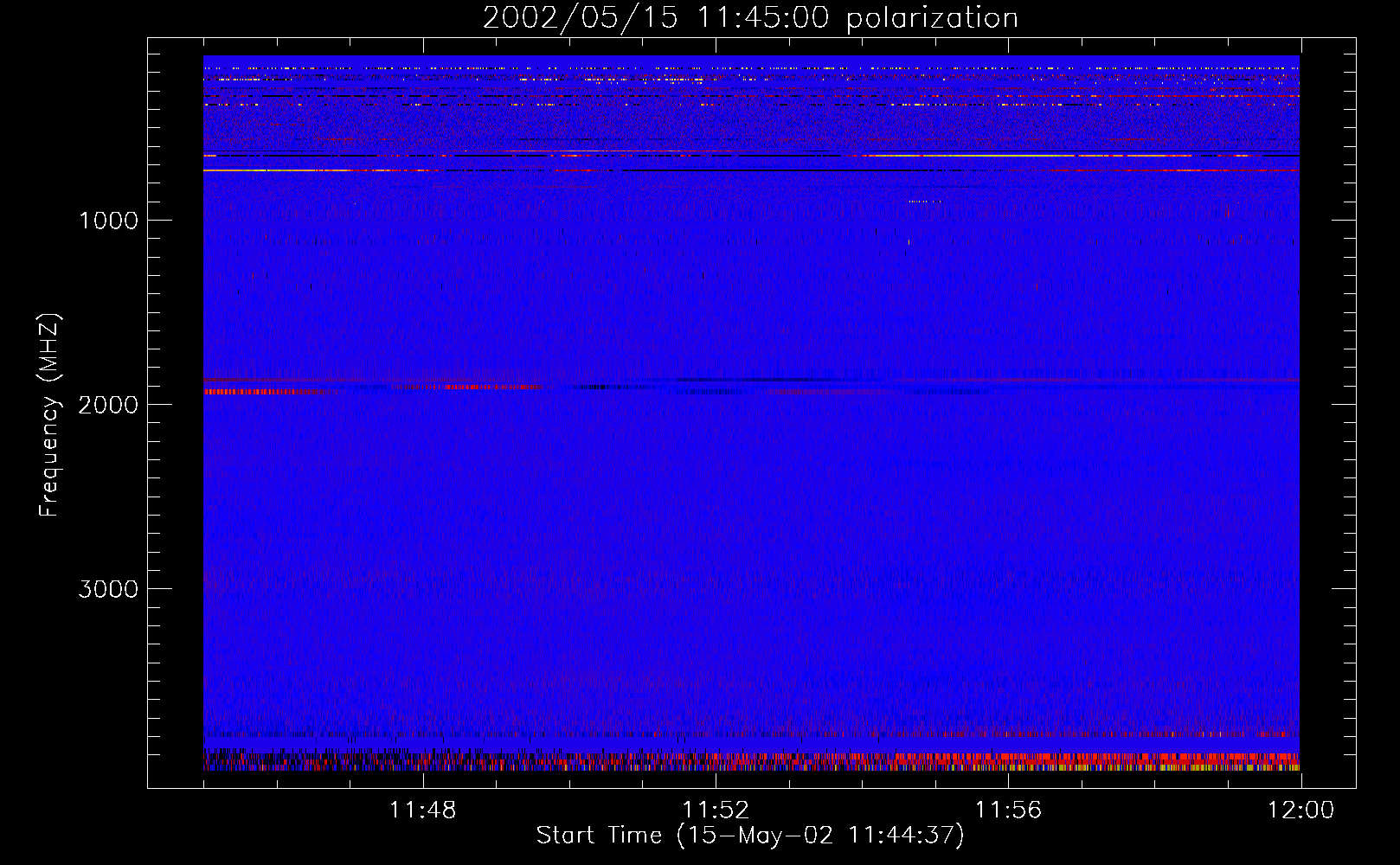The width and height of the screenshot is (1400, 865).
Task: Click the 1000 frequency tick label
Action: click(x=108, y=221)
